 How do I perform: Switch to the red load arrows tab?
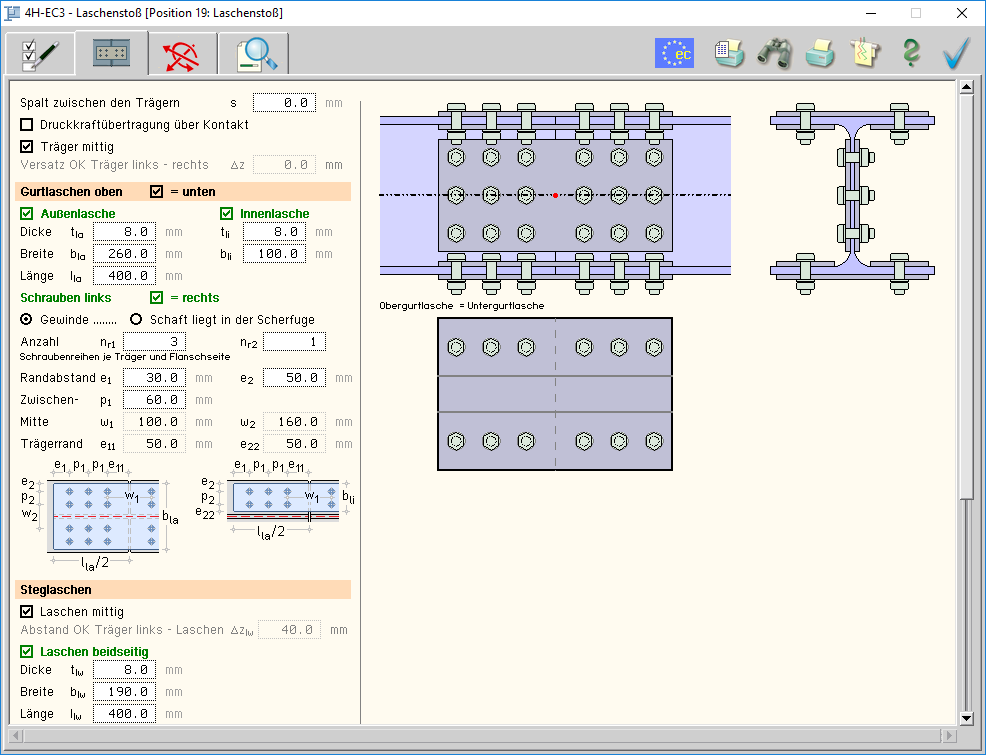tap(182, 53)
